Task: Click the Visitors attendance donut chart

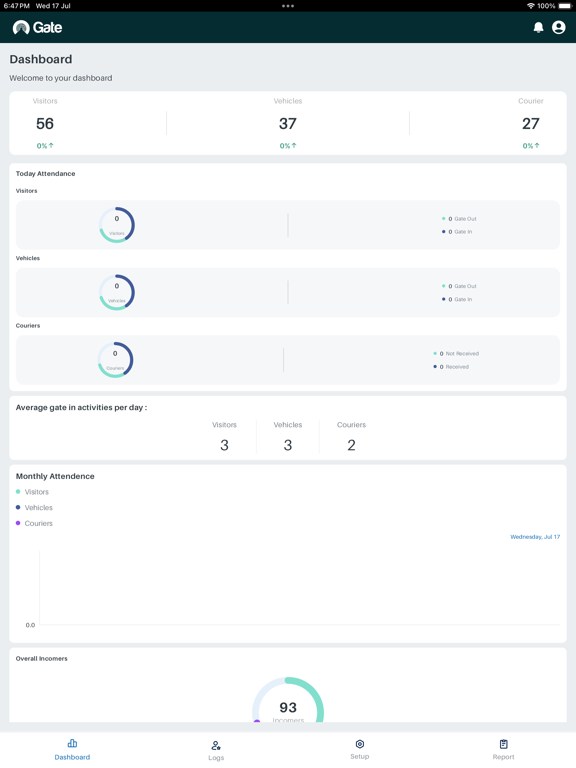Action: 117,225
